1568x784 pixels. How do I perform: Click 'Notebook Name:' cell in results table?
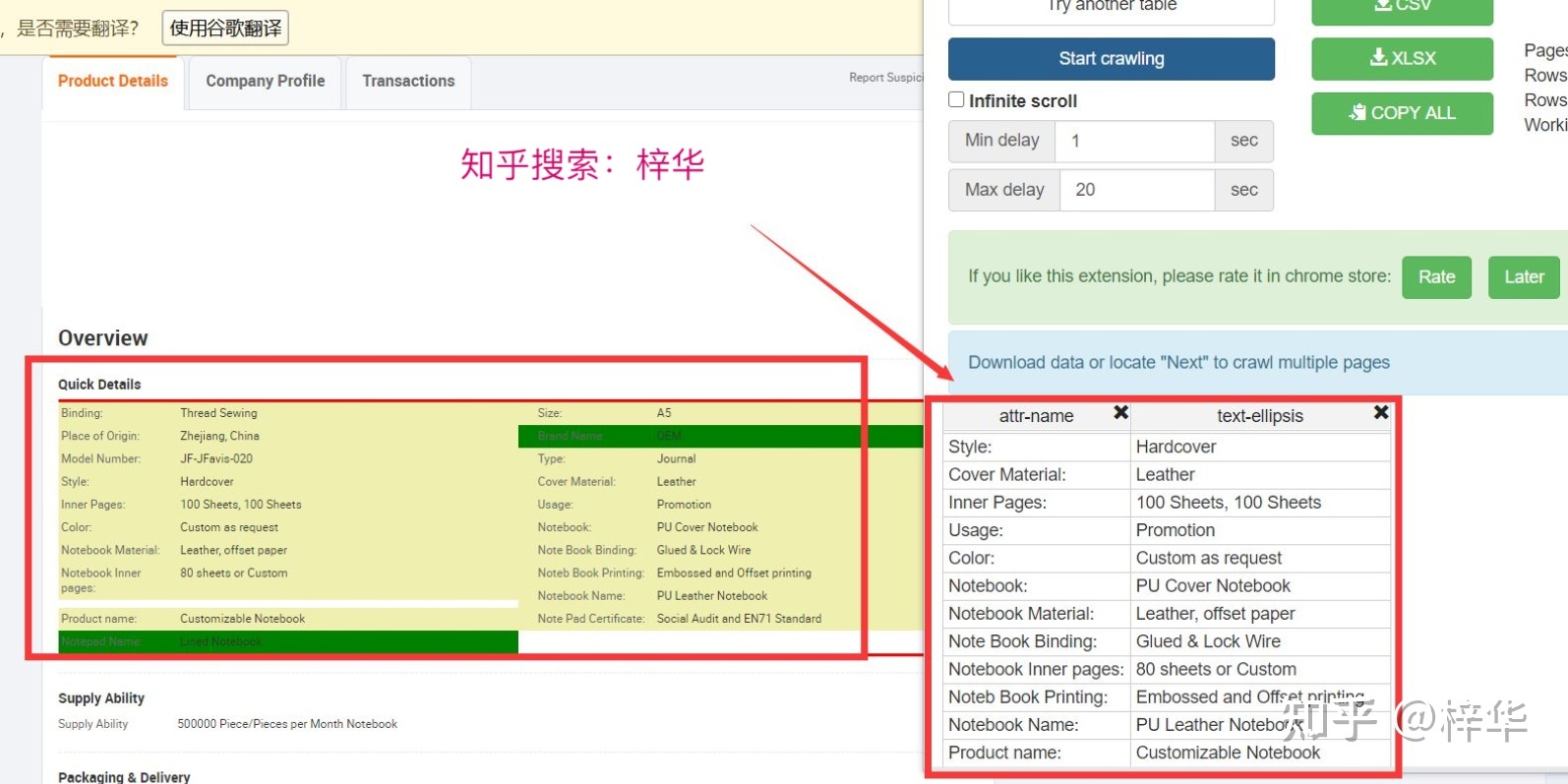click(1037, 725)
